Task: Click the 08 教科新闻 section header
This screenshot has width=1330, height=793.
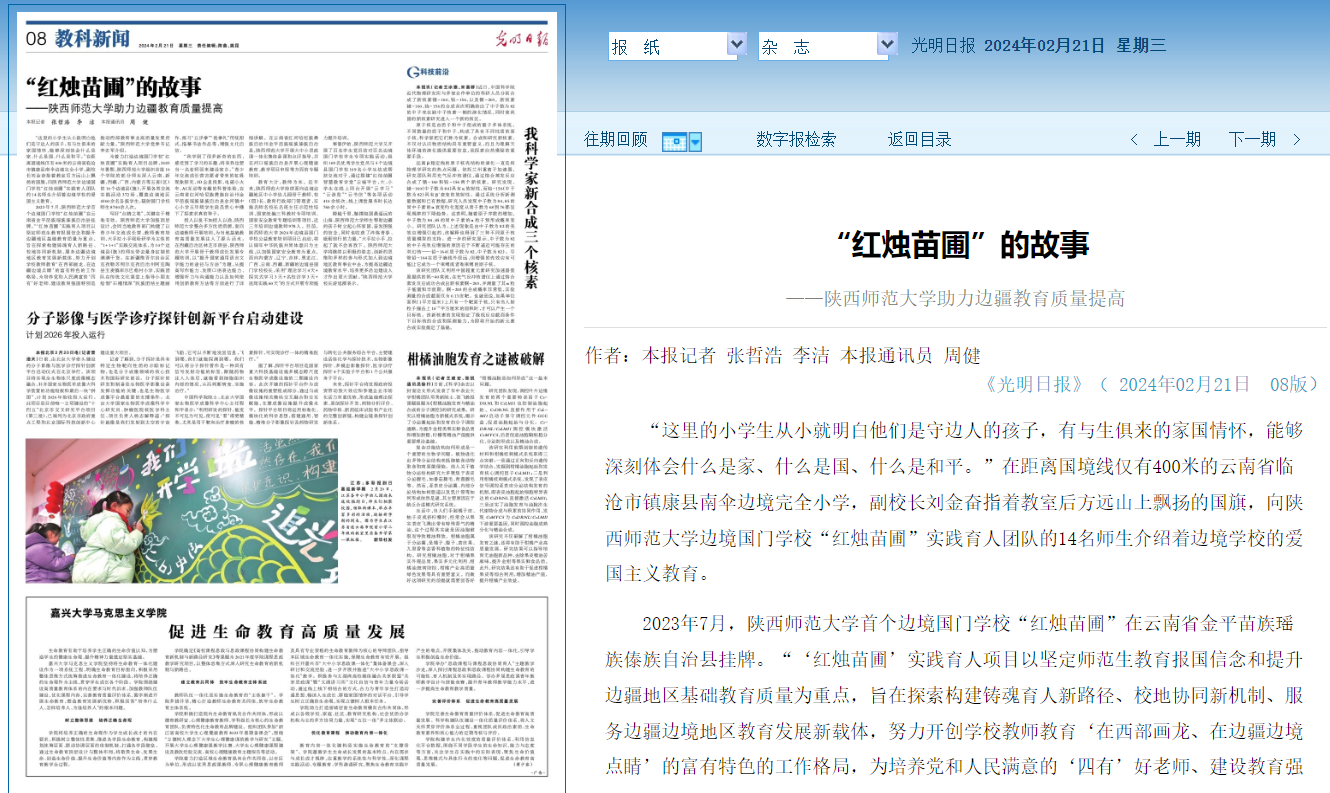Action: click(78, 40)
